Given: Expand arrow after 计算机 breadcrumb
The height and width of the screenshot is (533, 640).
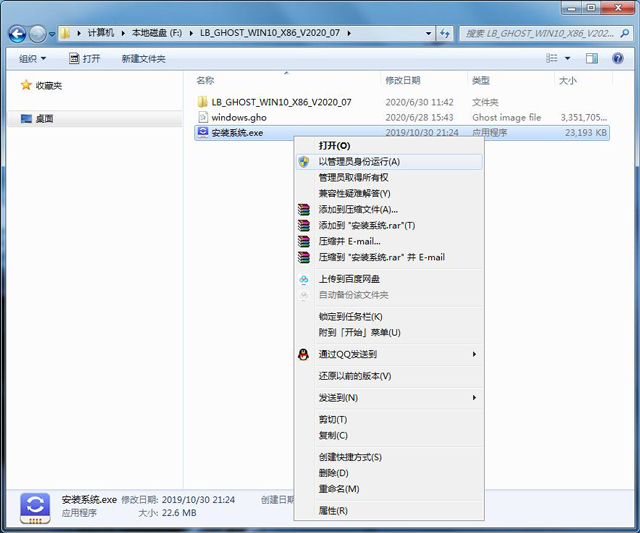Looking at the screenshot, I should tap(123, 33).
